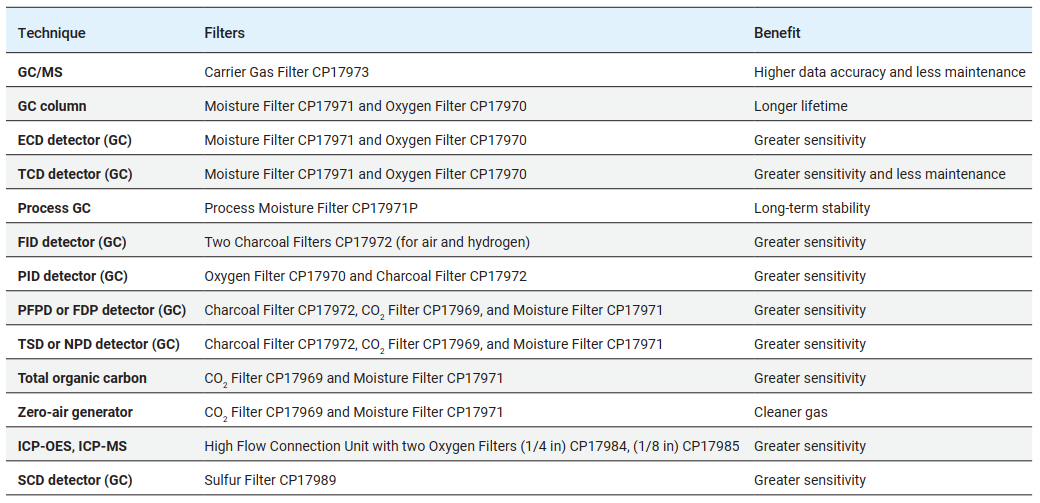This screenshot has width=1040, height=503.
Task: Click the Filters column header
Action: [225, 33]
